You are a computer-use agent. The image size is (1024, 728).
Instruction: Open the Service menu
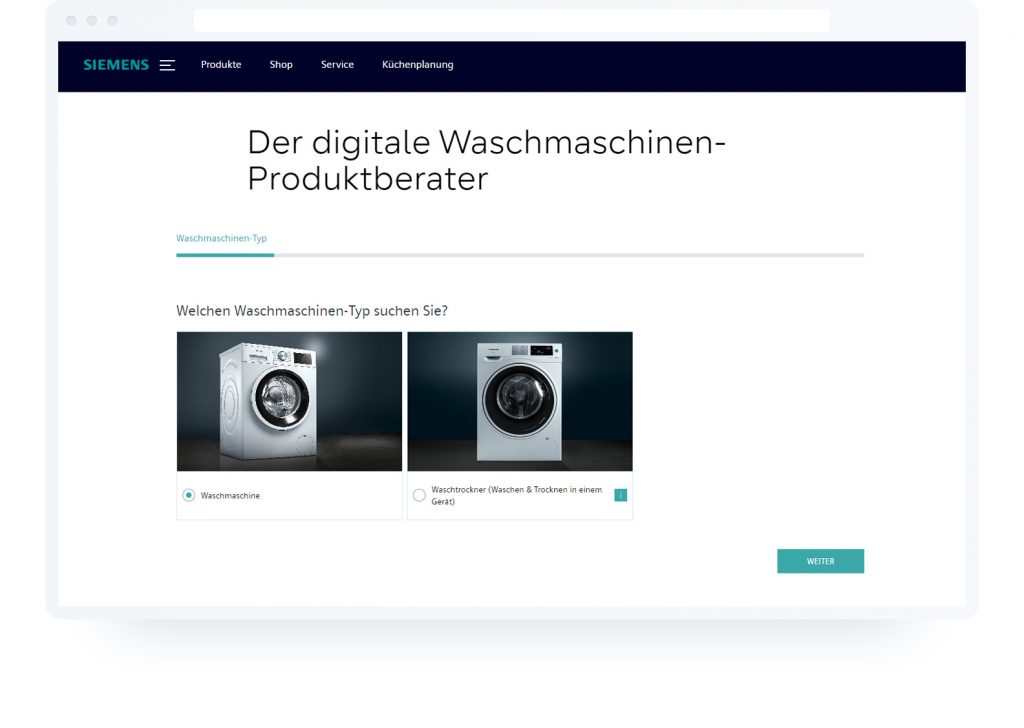point(337,65)
